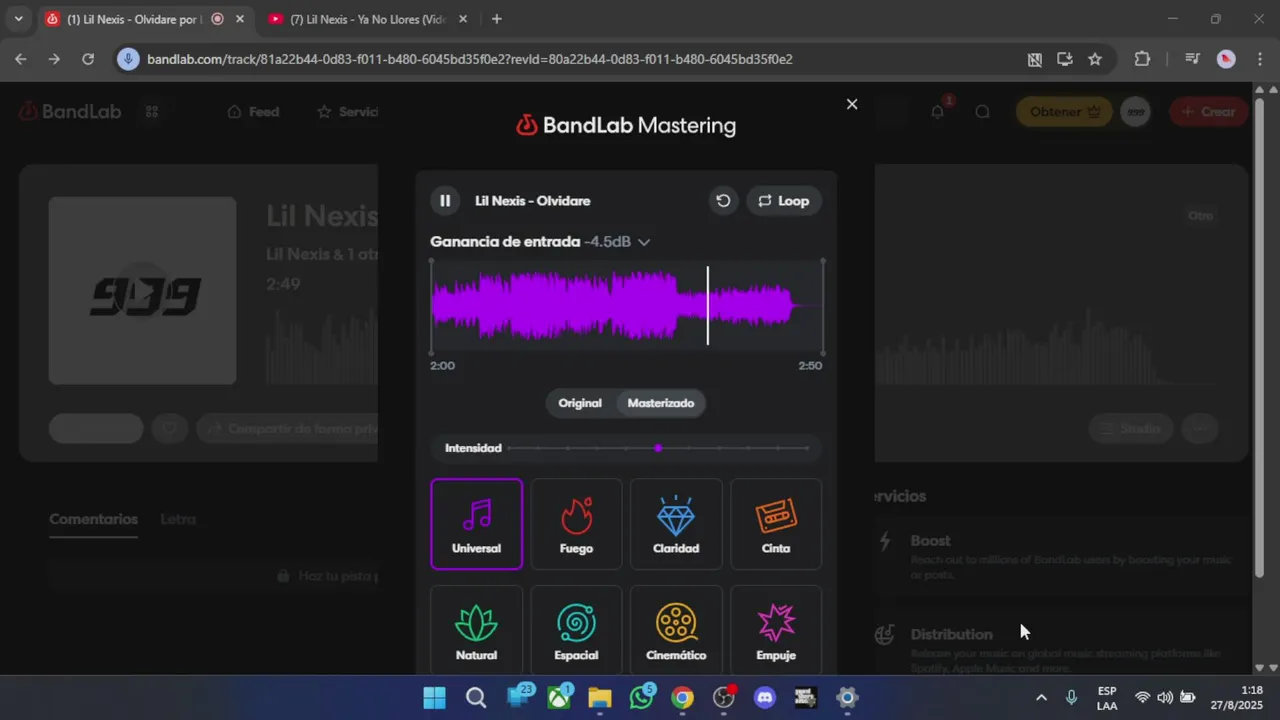Switch to the Letra tab
The width and height of the screenshot is (1280, 720).
tap(178, 519)
